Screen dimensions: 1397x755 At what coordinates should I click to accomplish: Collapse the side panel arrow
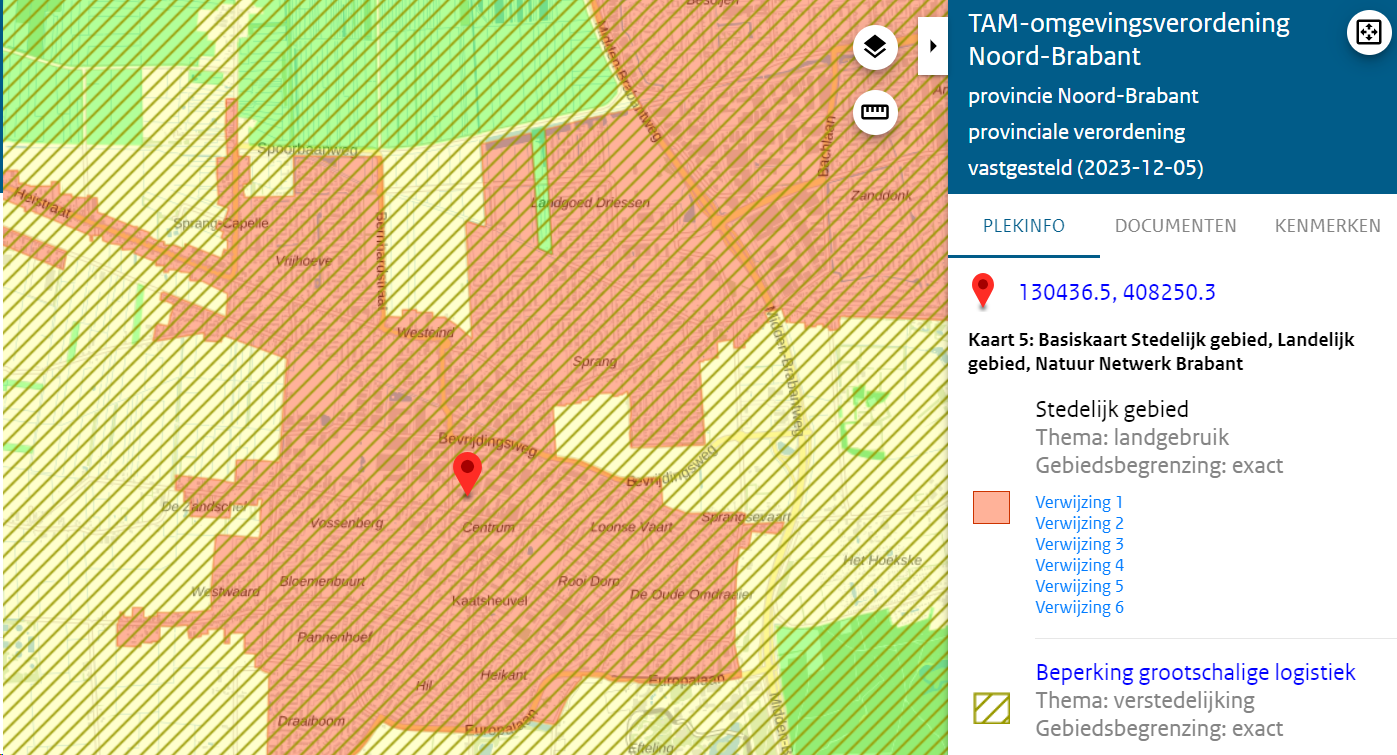(933, 46)
